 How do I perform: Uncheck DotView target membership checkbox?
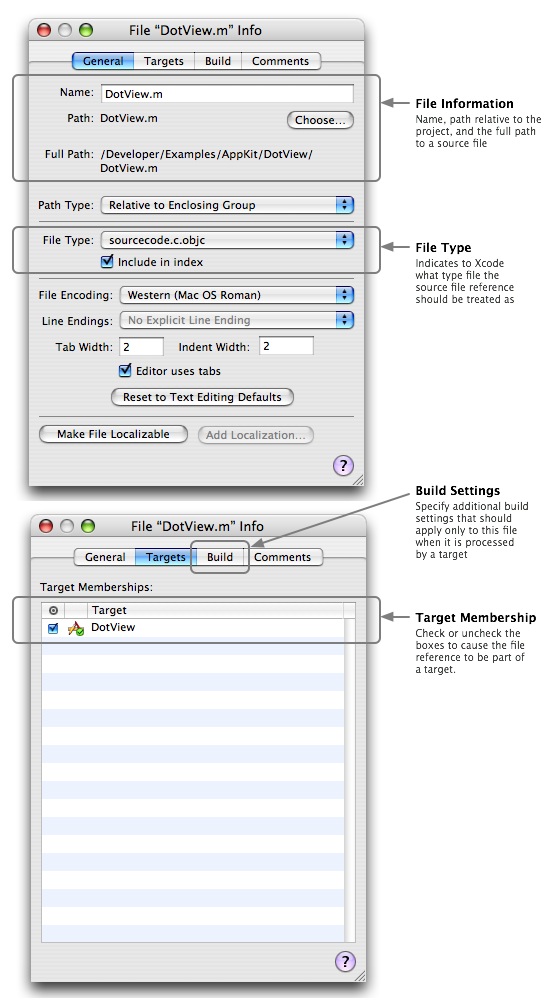tap(53, 629)
